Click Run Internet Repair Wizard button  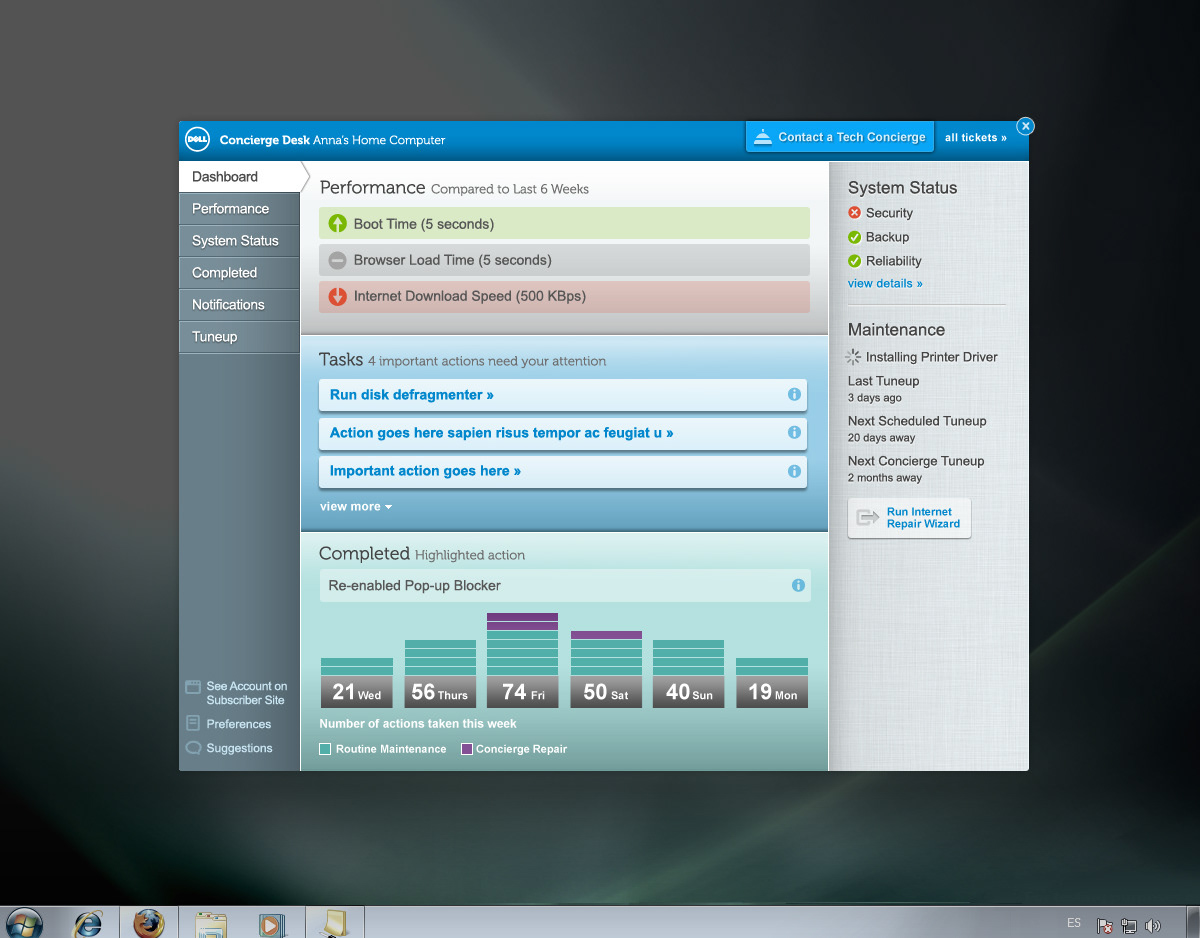tap(909, 518)
